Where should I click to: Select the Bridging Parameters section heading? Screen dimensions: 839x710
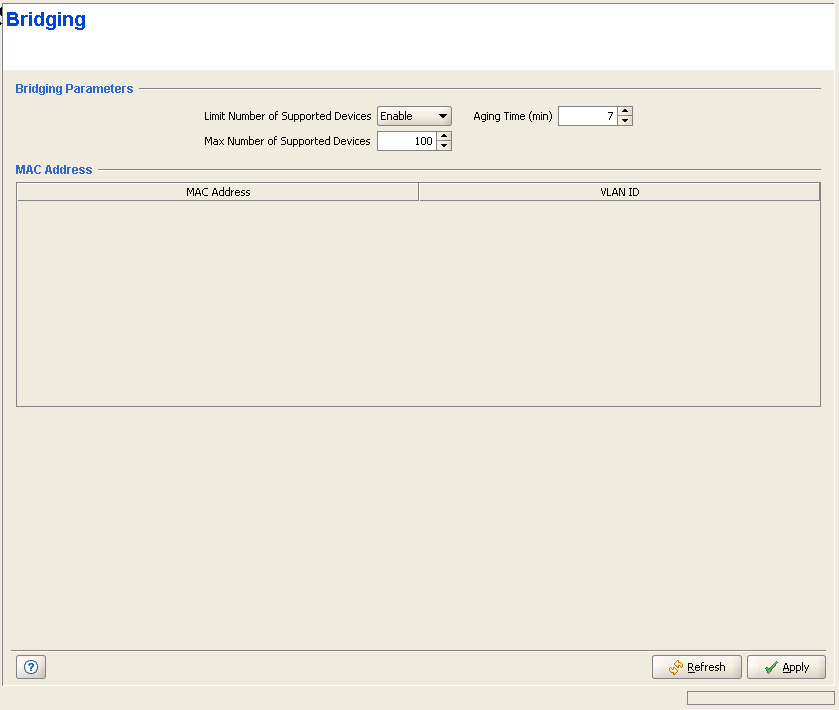[74, 89]
